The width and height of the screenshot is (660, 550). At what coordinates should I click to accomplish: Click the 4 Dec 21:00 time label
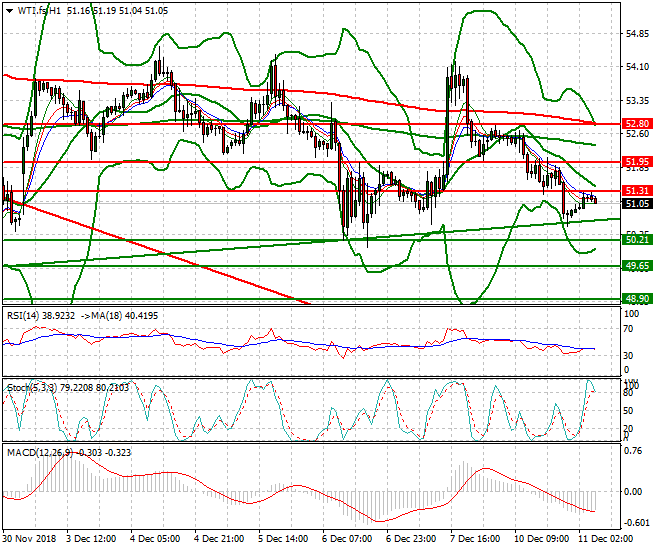click(219, 539)
